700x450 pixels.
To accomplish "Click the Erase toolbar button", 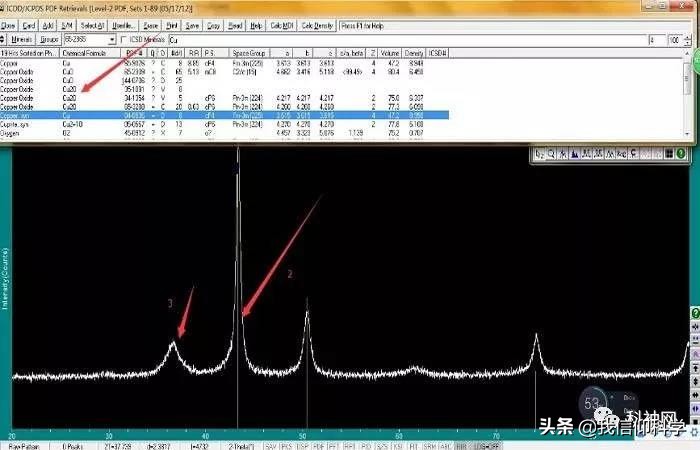I will (150, 26).
